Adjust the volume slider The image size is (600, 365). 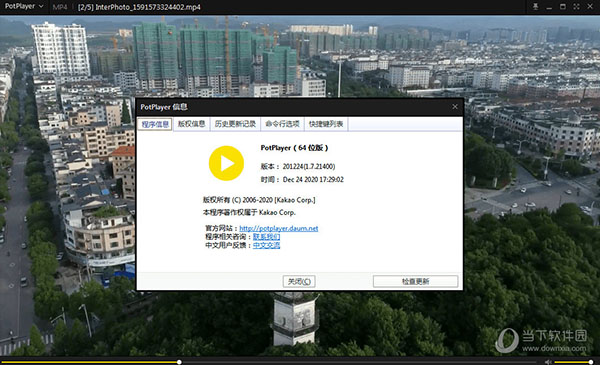tap(574, 362)
